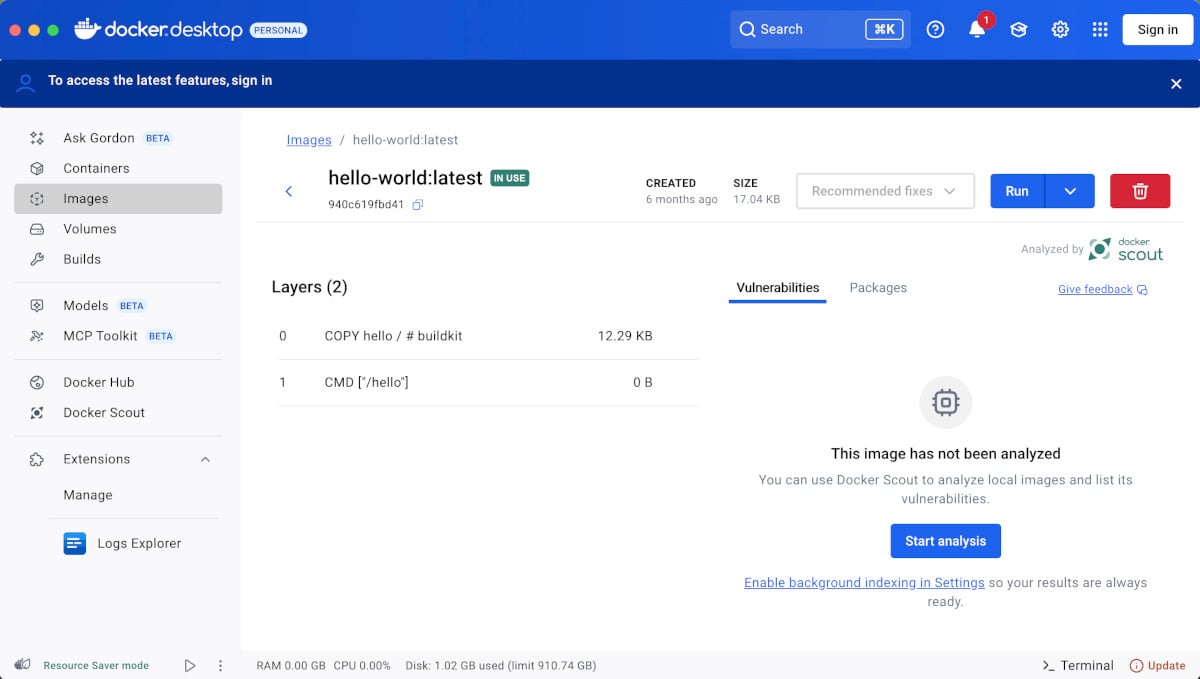Click the engine play icon in status bar
The height and width of the screenshot is (679, 1200).
tap(190, 665)
